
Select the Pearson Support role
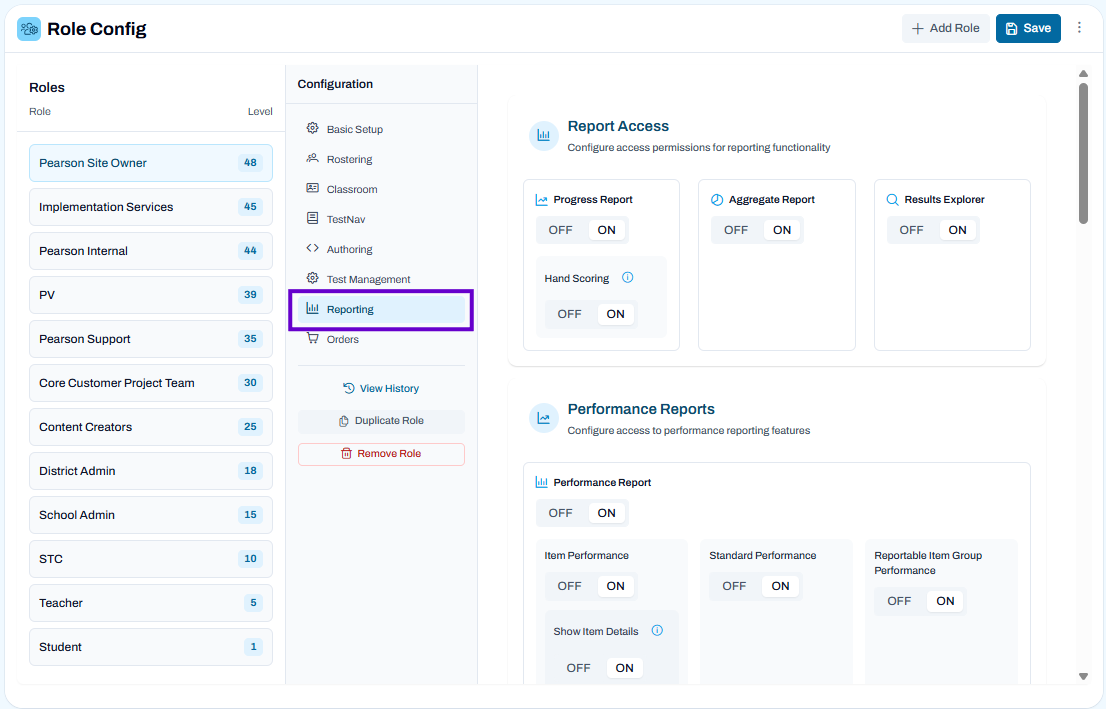click(151, 339)
